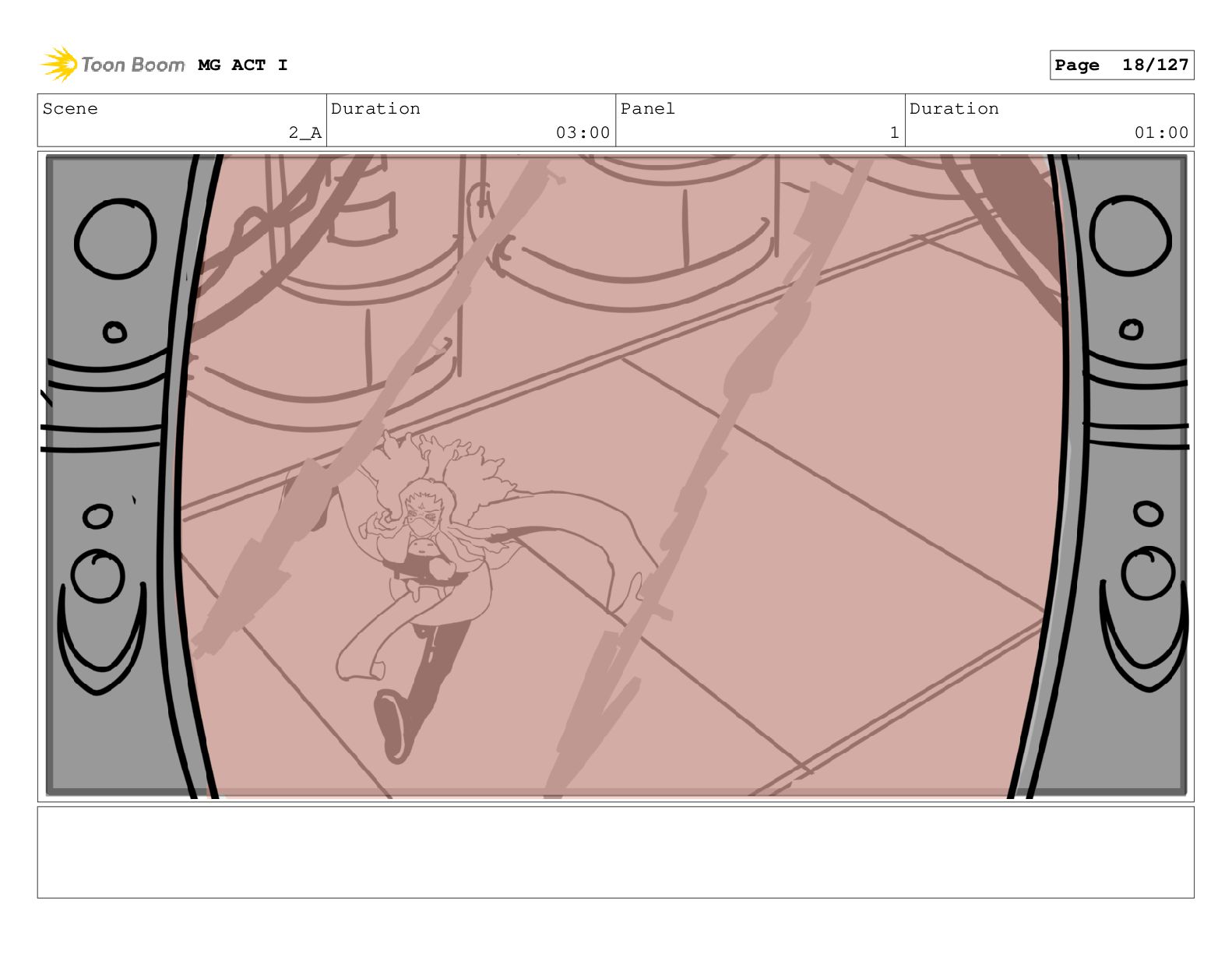Click panel duration value '01:00'
1232x954 pixels.
pos(1161,133)
